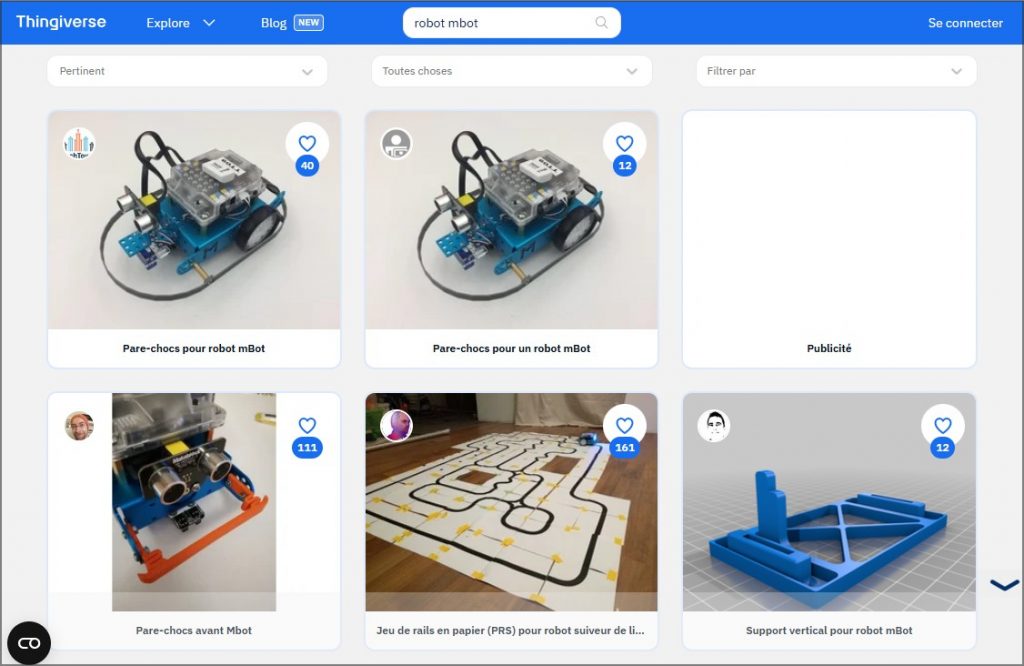Screen dimensions: 1024x666
Task: Expand the "Pertinent" sort dropdown
Action: tap(187, 71)
